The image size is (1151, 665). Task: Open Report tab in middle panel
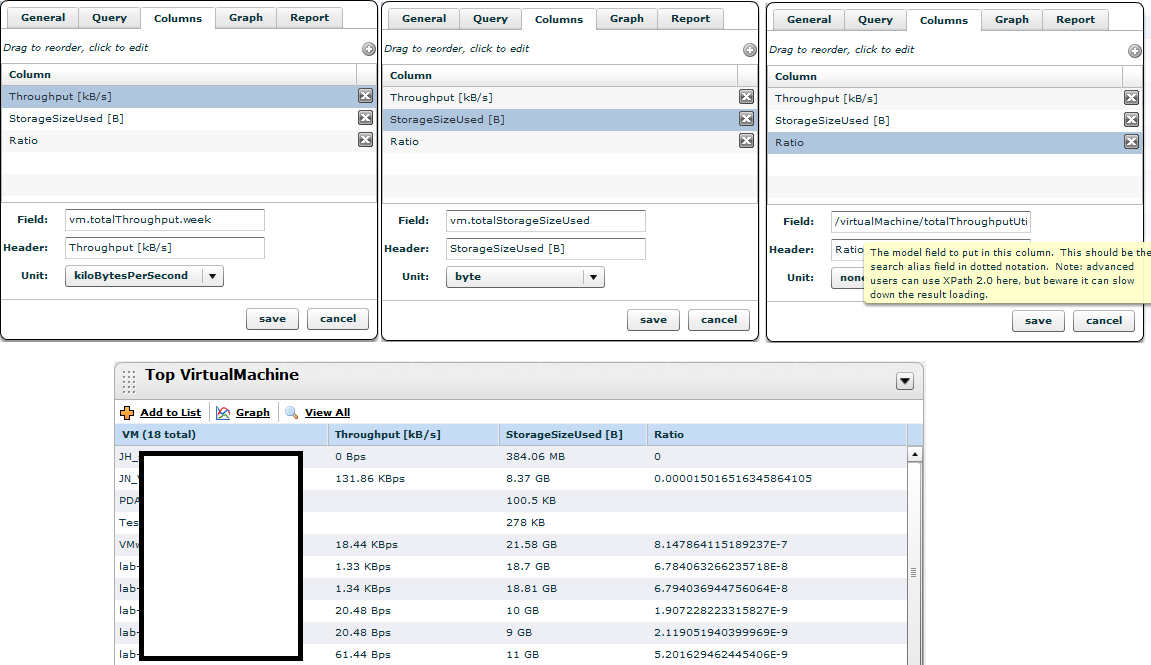point(690,19)
